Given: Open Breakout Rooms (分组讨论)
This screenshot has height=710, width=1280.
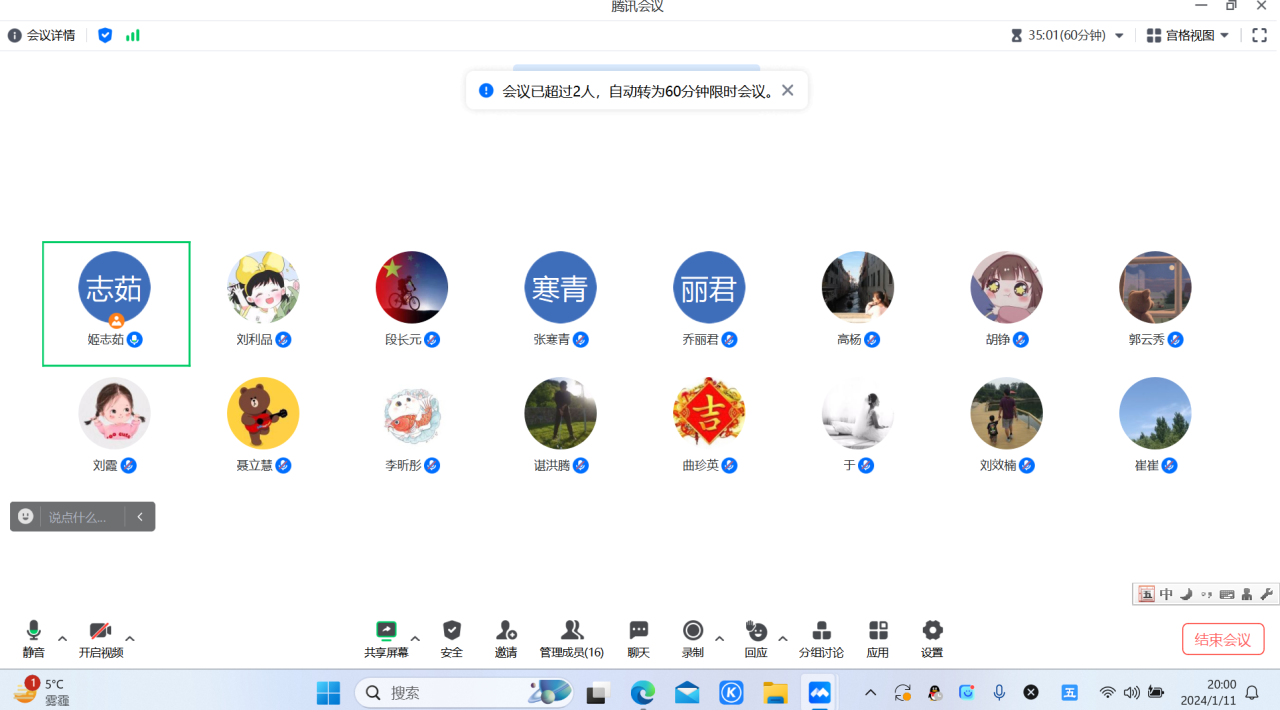Looking at the screenshot, I should [x=821, y=638].
